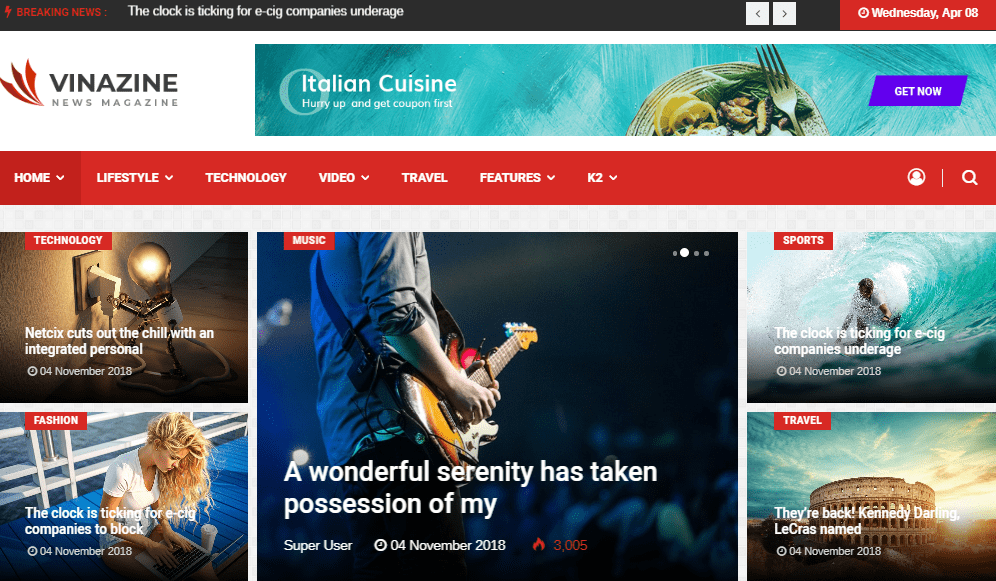This screenshot has height=581, width=996.
Task: Select the second slider dot
Action: (684, 253)
